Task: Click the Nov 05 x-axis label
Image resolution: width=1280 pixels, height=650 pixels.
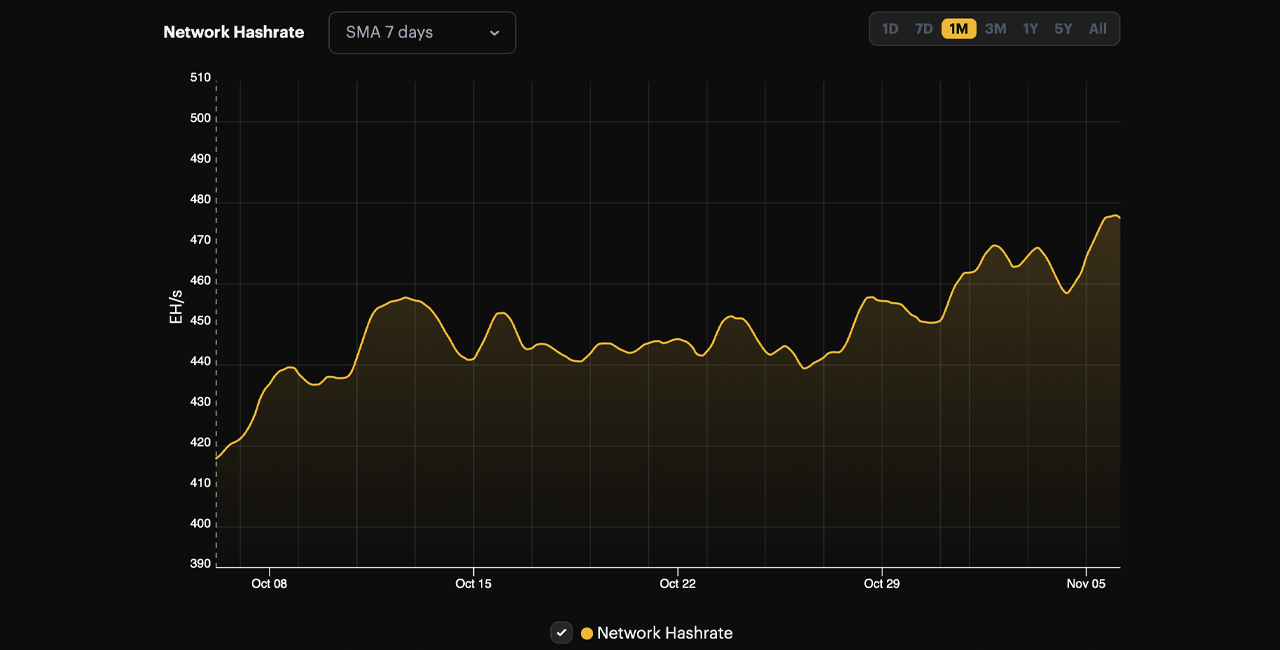Action: coord(1085,584)
